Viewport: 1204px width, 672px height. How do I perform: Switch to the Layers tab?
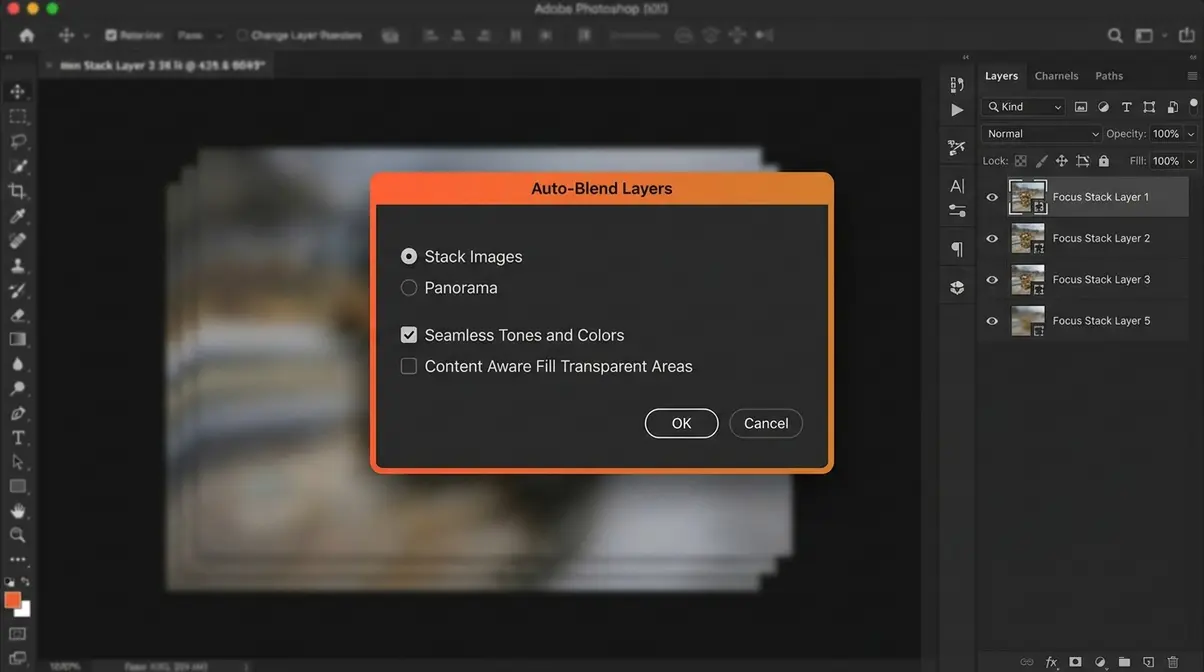[x=1001, y=76]
